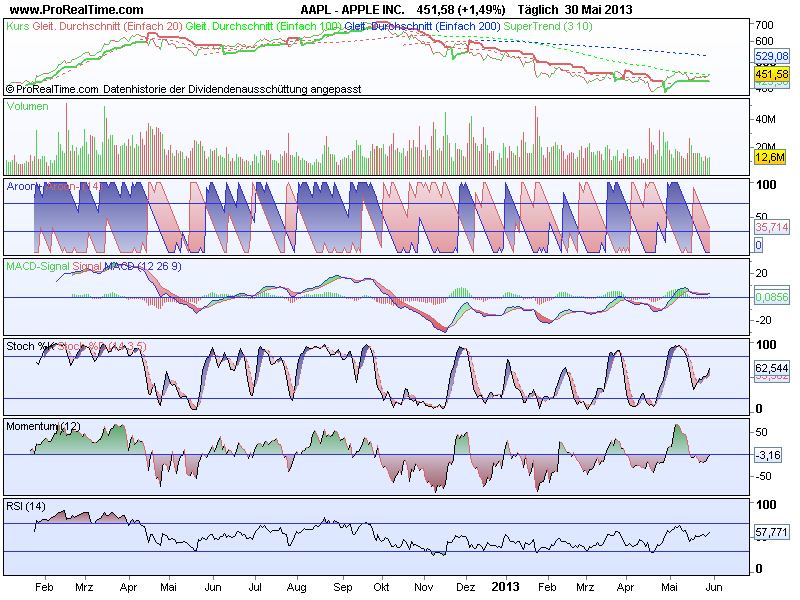The image size is (800, 600).
Task: Click the 100 label on RSI axis
Action: point(766,505)
